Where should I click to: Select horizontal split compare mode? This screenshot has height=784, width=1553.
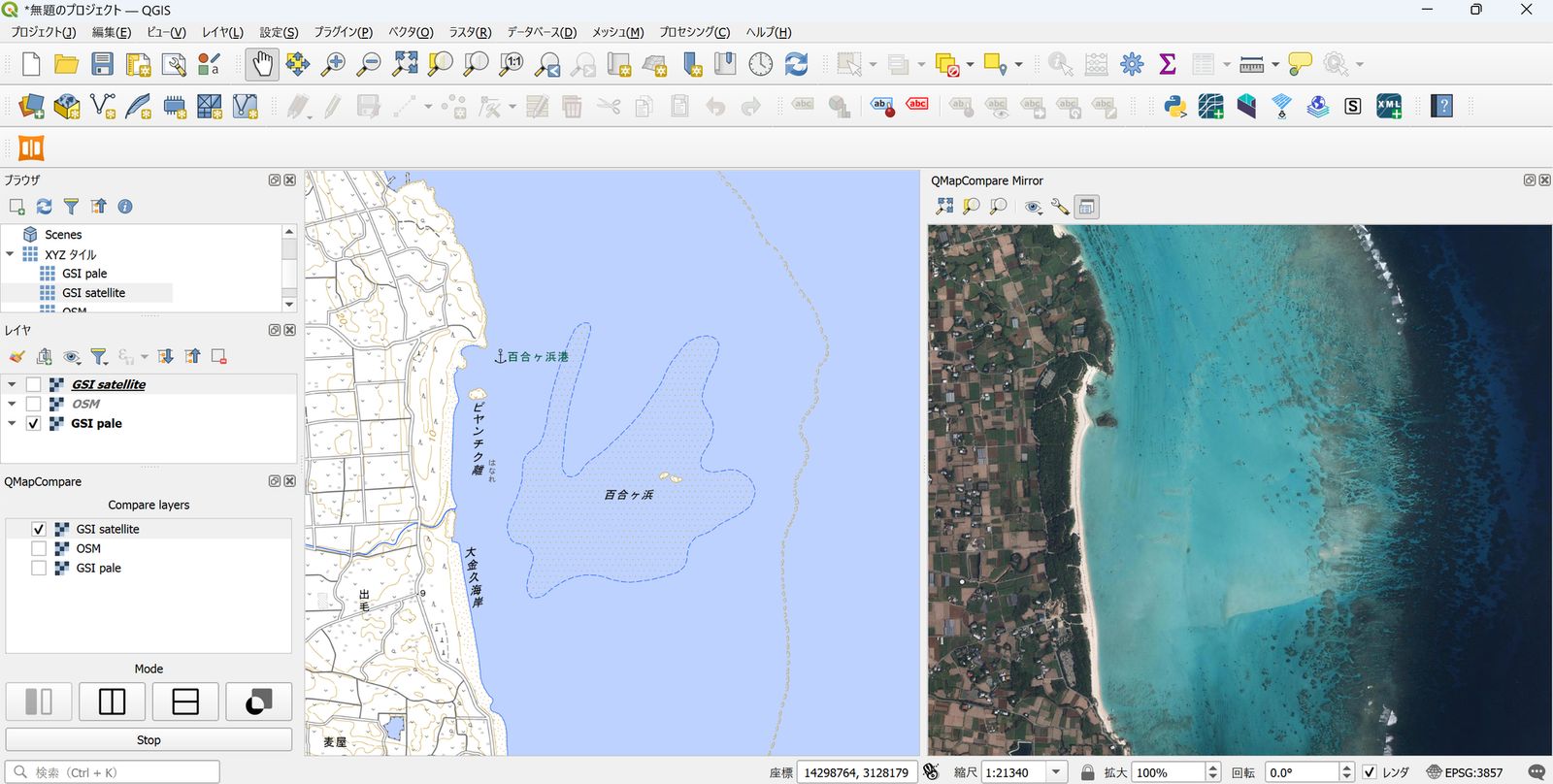[x=185, y=702]
